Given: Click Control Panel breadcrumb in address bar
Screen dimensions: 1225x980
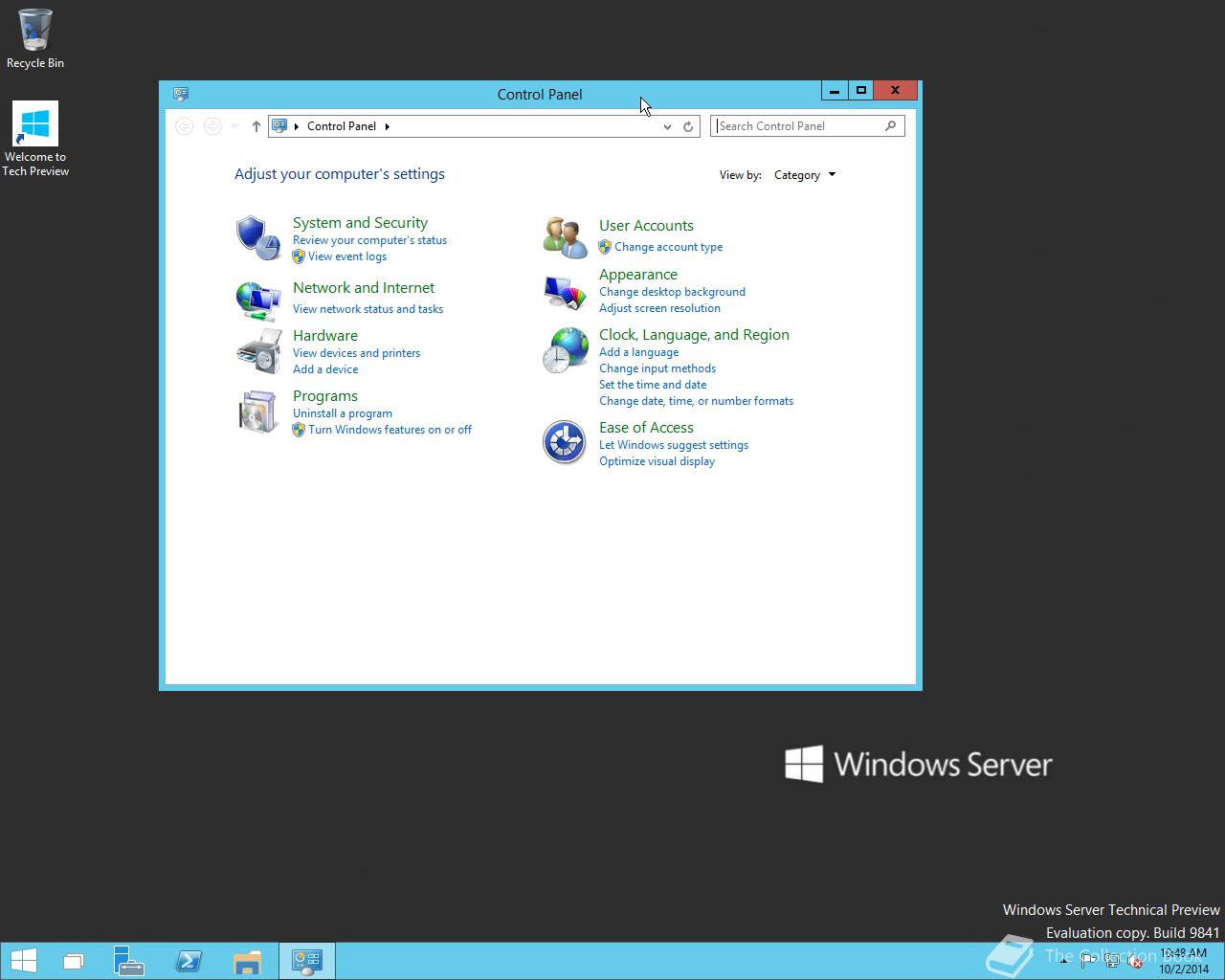Looking at the screenshot, I should pos(342,126).
